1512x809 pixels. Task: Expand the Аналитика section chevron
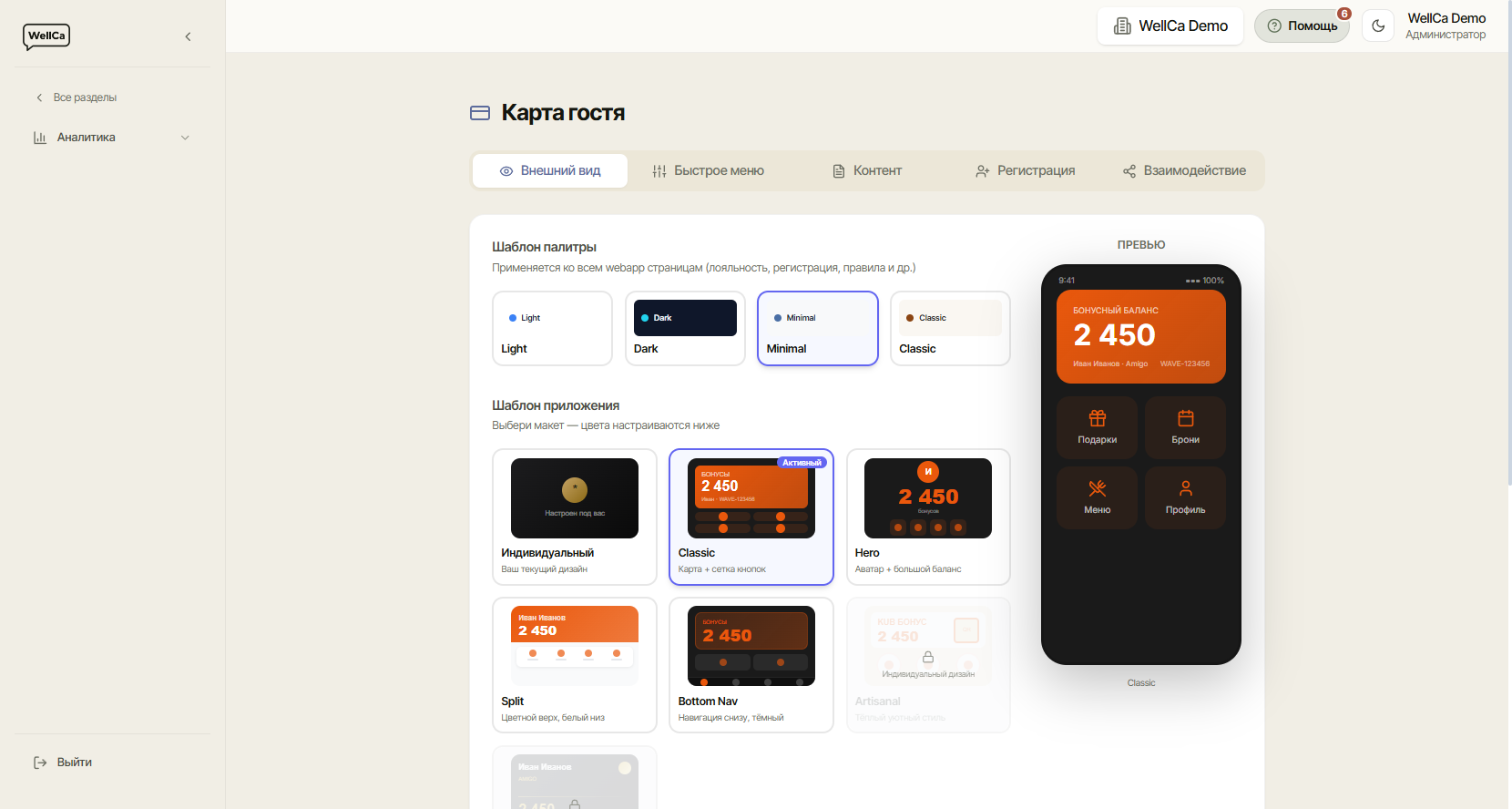[x=185, y=138]
